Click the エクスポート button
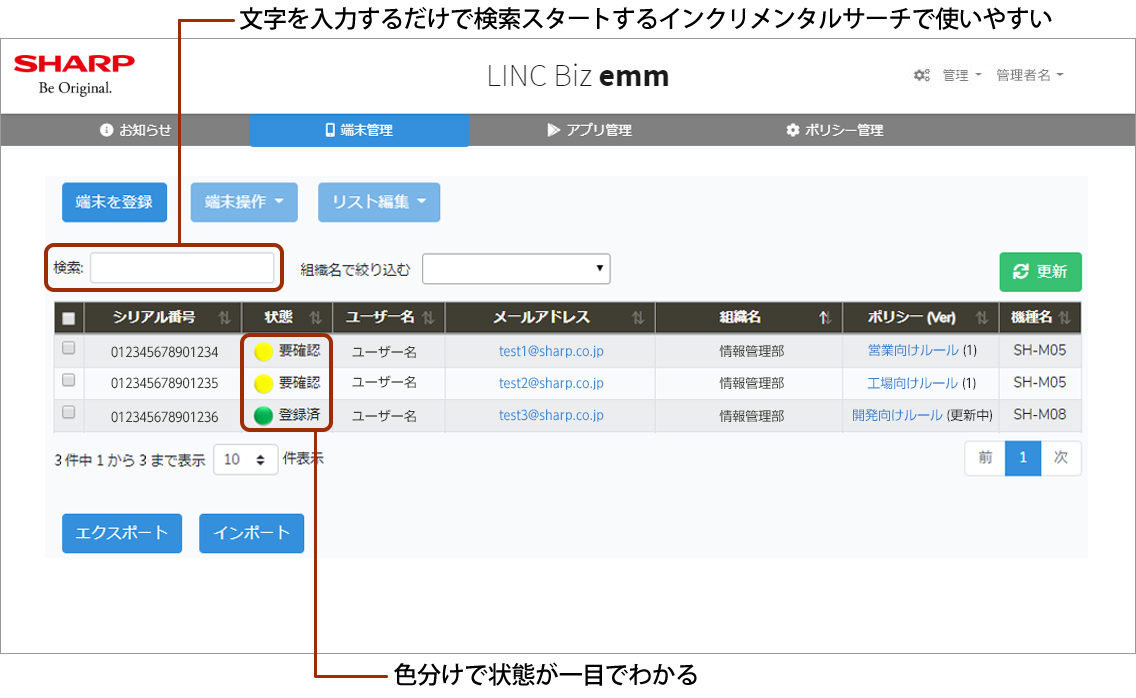Viewport: 1136px width, 698px height. click(x=122, y=533)
